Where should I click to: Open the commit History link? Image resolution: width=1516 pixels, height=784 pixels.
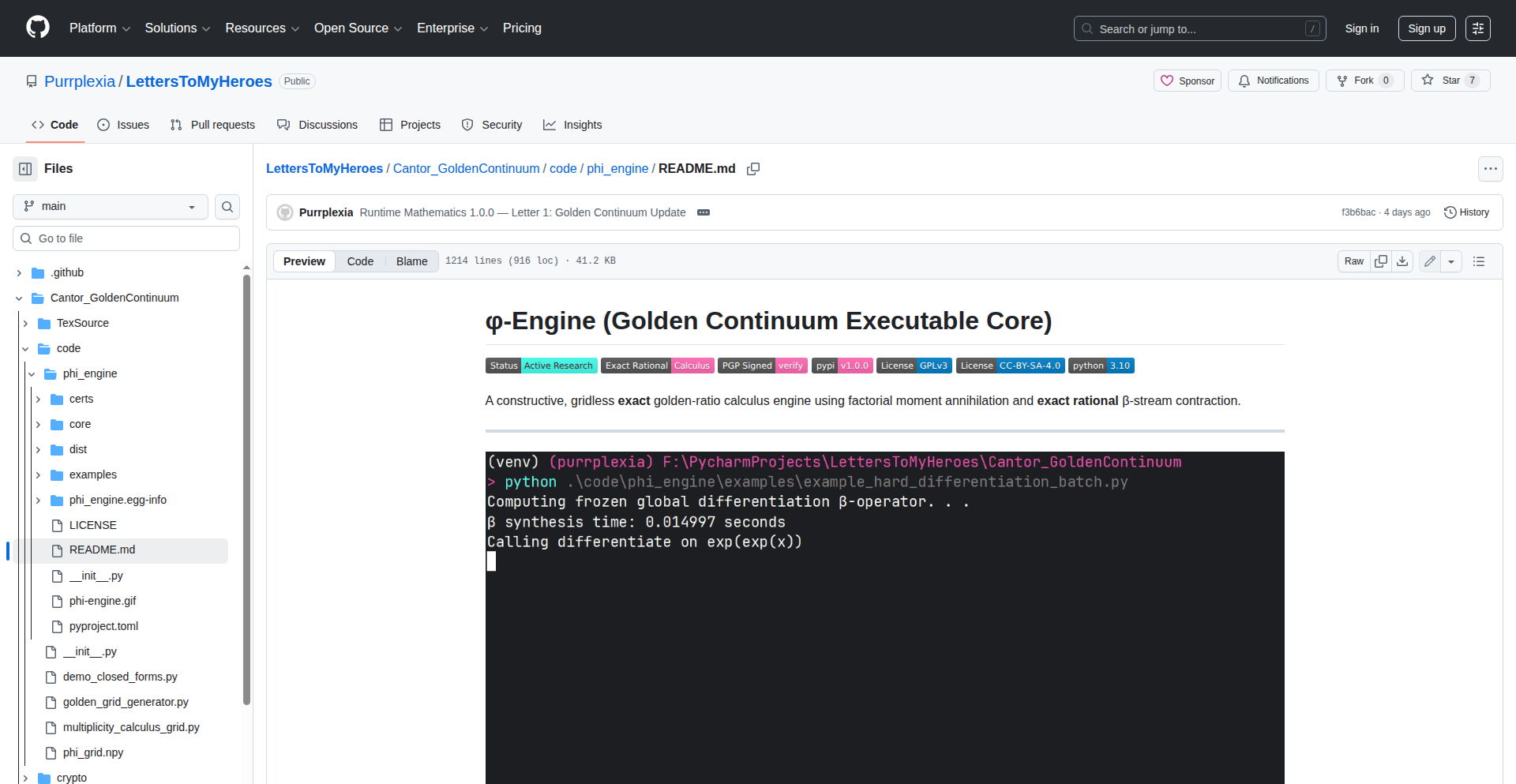pos(1466,212)
